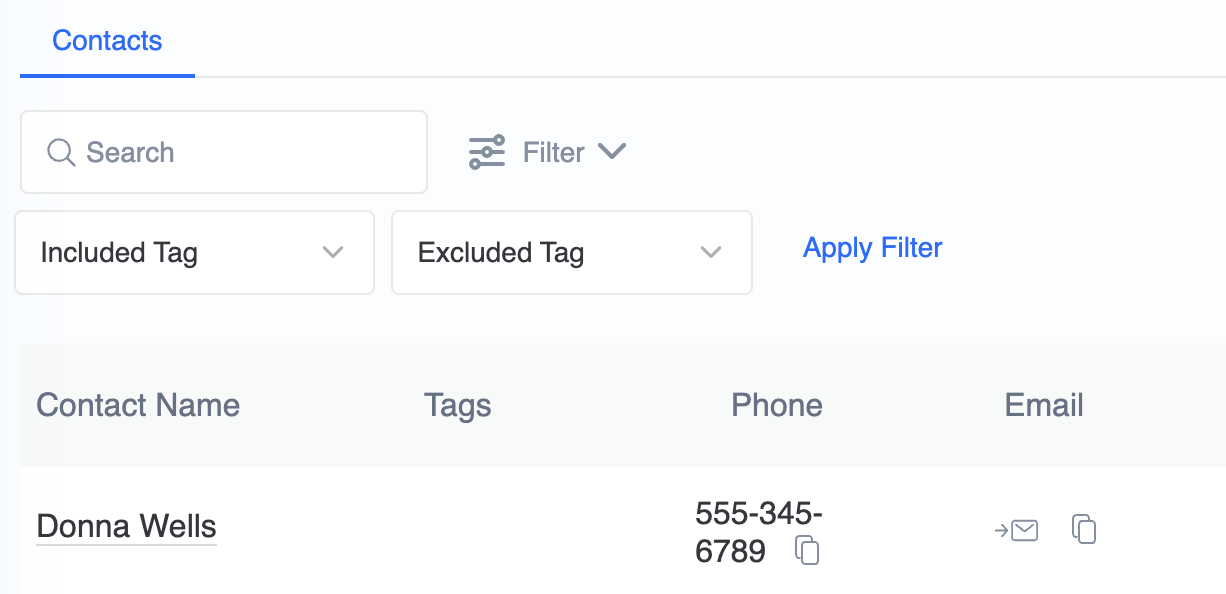Open the Included Tag dropdown
This screenshot has width=1226, height=594.
[194, 252]
